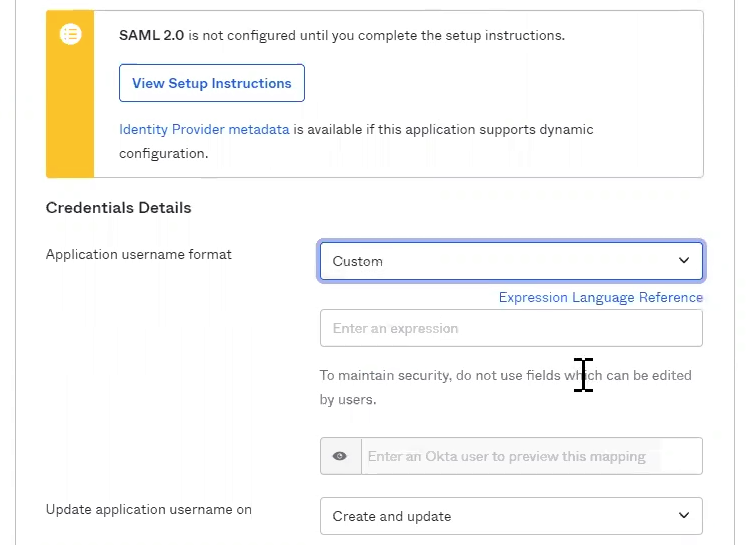The image size is (750, 545).
Task: Click the Okta user preview mapping field
Action: pos(530,456)
